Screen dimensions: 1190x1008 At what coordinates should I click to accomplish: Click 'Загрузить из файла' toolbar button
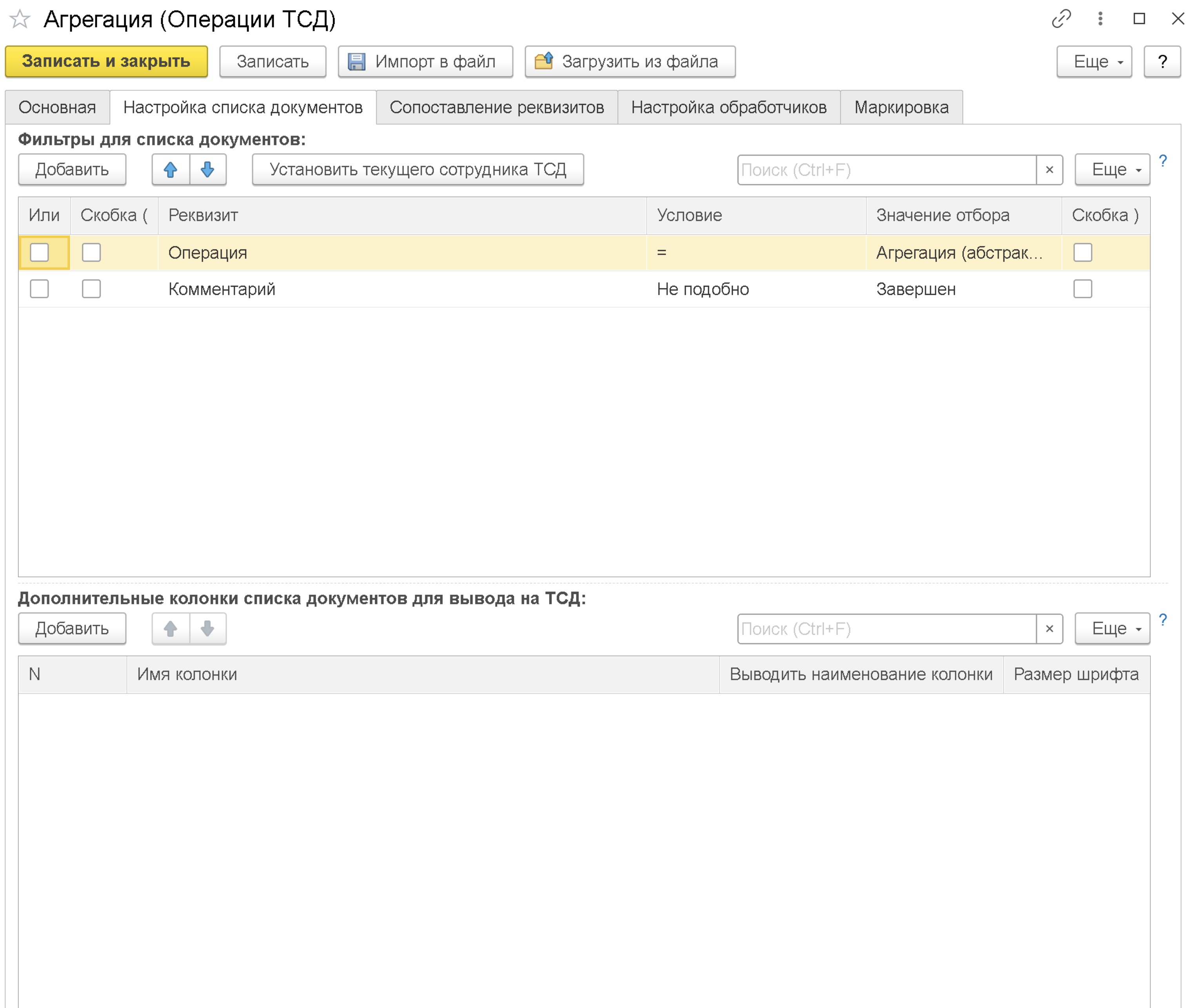click(x=629, y=61)
